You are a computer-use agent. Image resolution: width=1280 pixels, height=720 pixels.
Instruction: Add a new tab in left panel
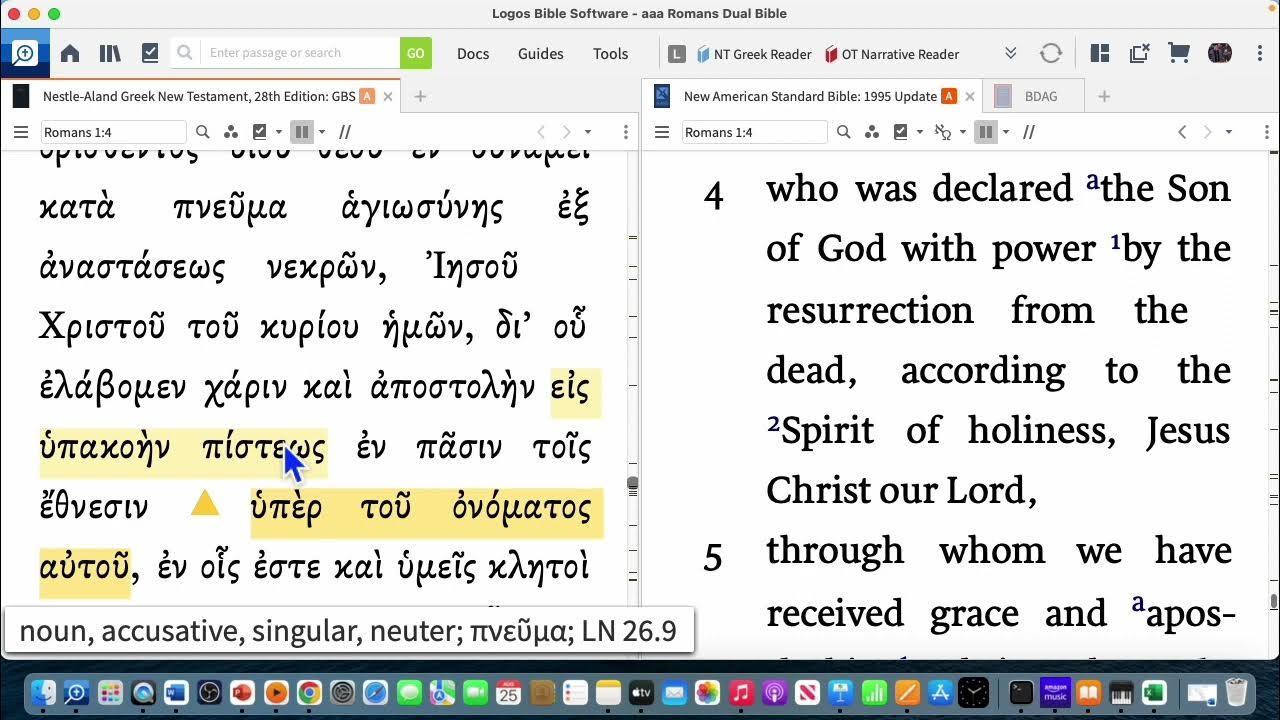(x=420, y=97)
